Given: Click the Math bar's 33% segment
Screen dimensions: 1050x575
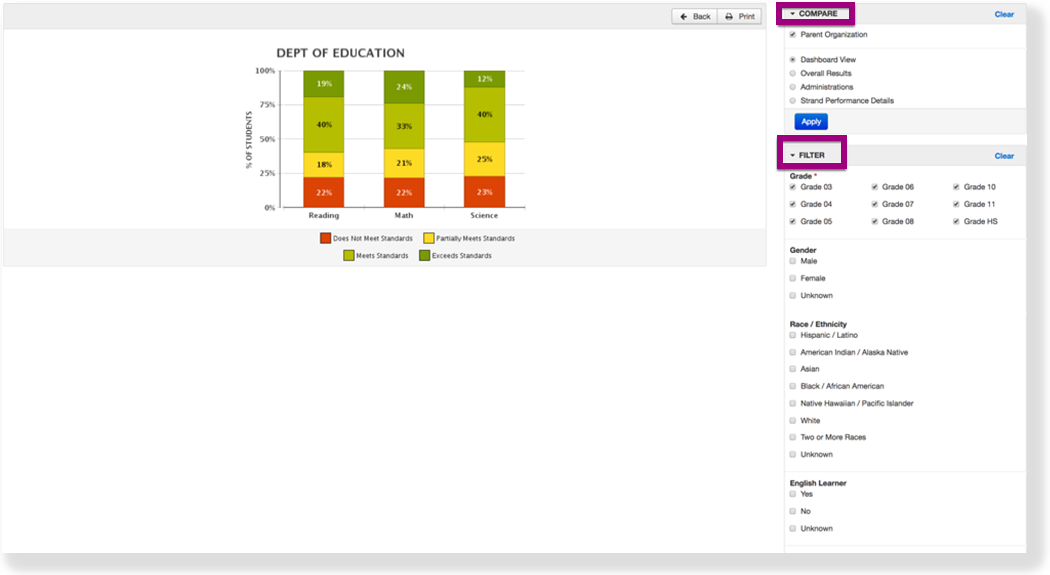Looking at the screenshot, I should click(x=404, y=126).
